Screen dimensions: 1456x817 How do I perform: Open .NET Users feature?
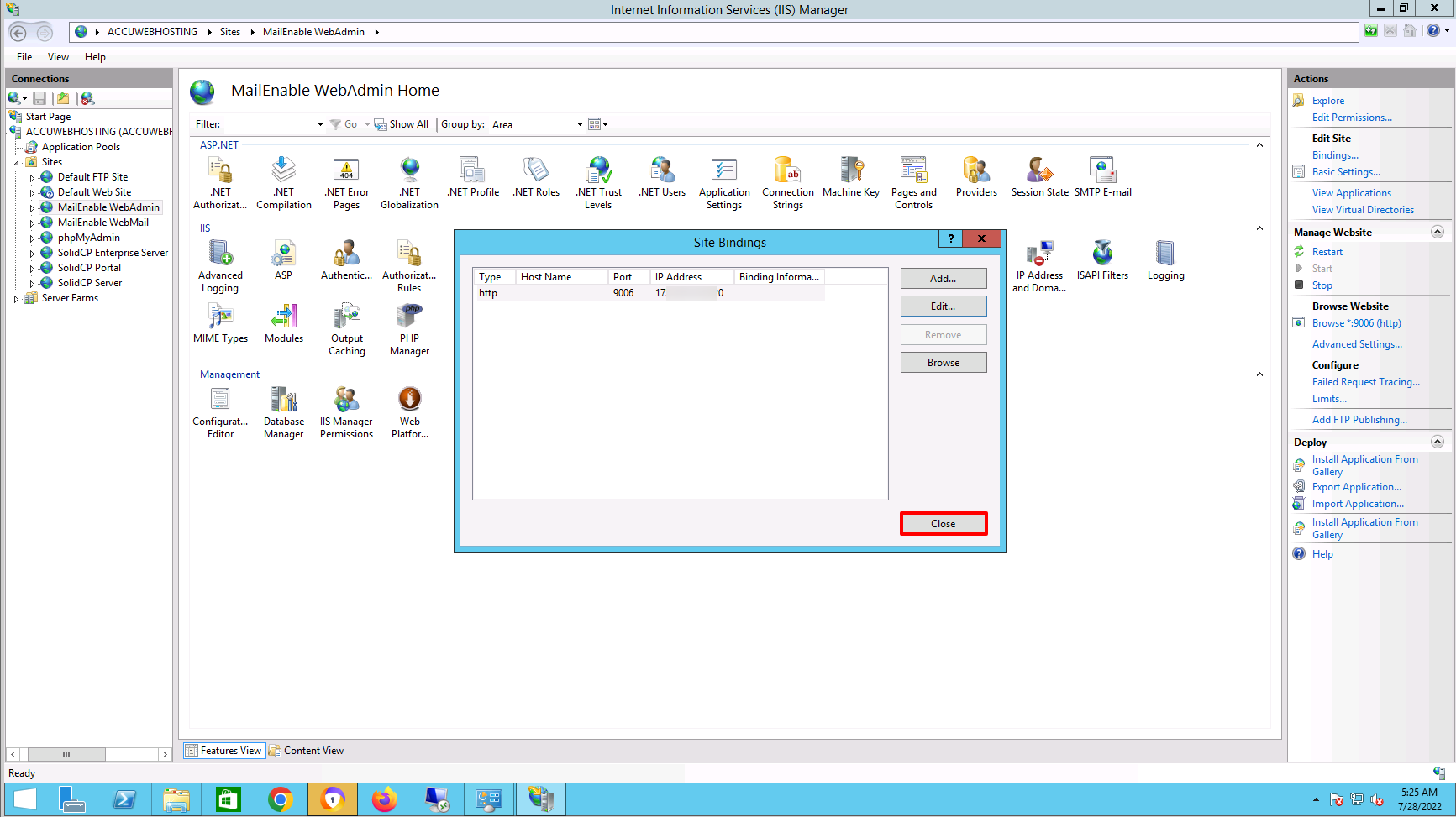tap(662, 177)
